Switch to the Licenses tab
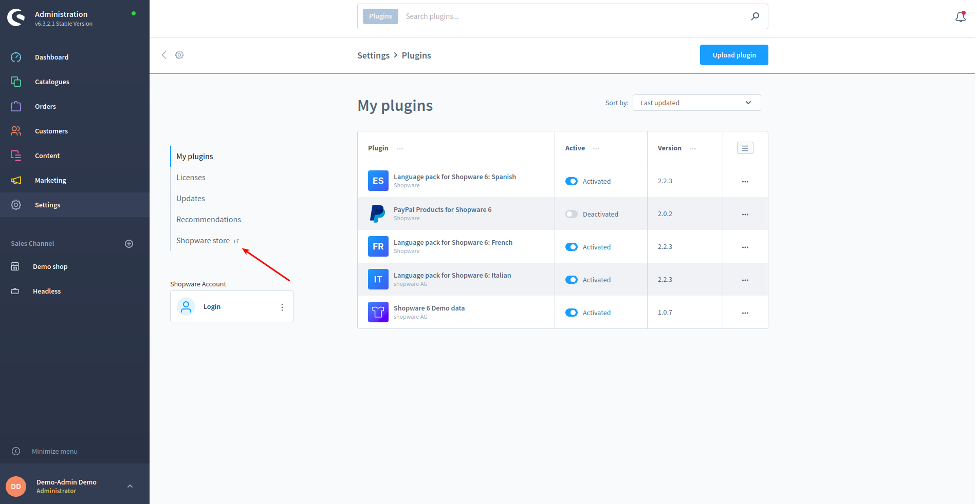The width and height of the screenshot is (977, 504). [191, 177]
